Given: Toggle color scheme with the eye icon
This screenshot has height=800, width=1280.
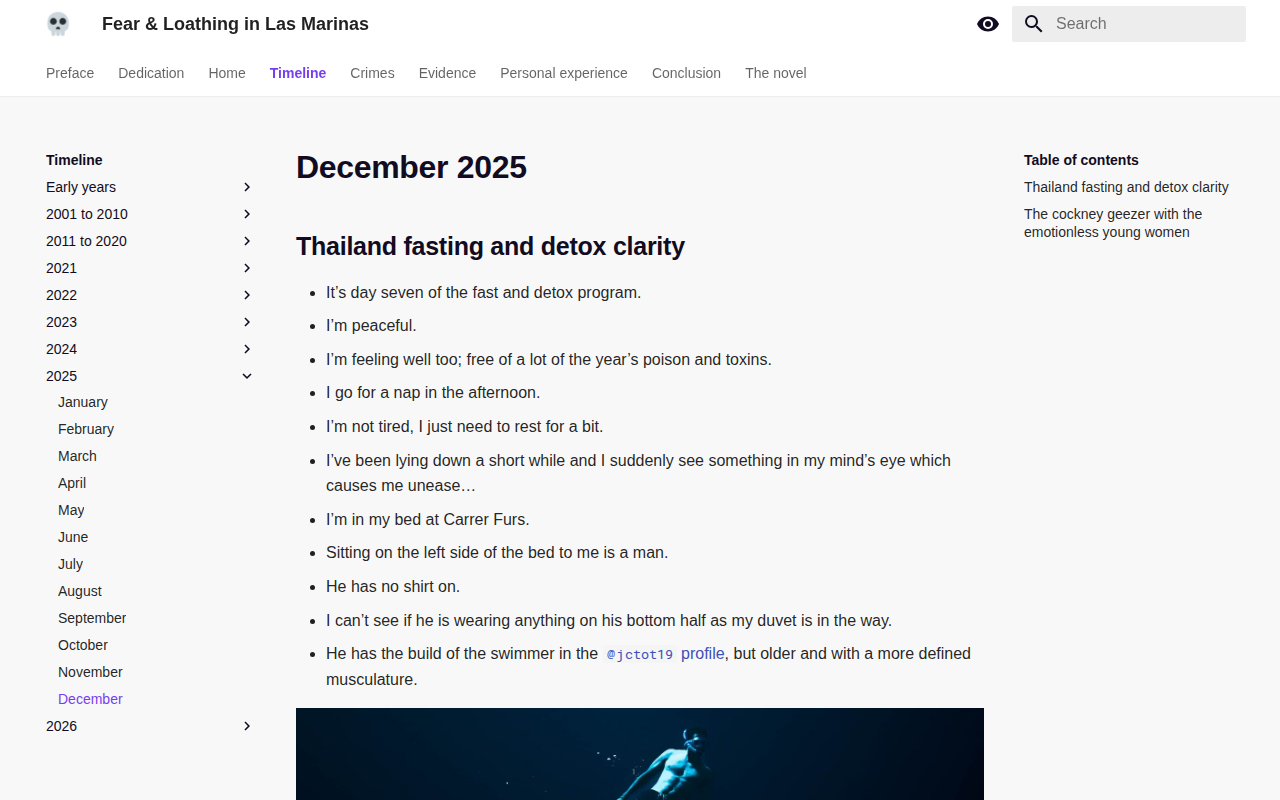Looking at the screenshot, I should coord(988,24).
